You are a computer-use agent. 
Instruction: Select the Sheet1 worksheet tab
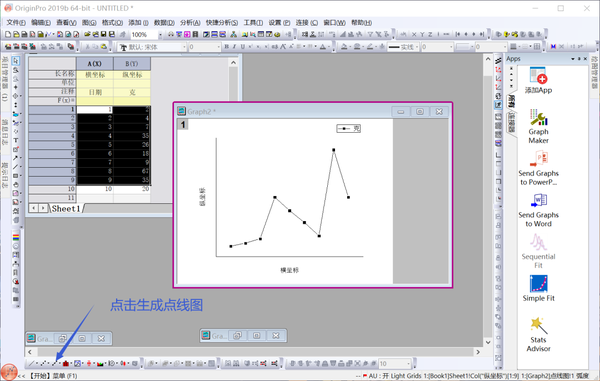tap(66, 208)
